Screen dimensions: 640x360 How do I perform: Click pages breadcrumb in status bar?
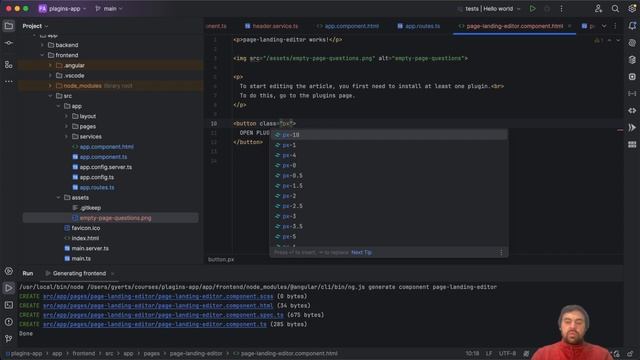[151, 353]
